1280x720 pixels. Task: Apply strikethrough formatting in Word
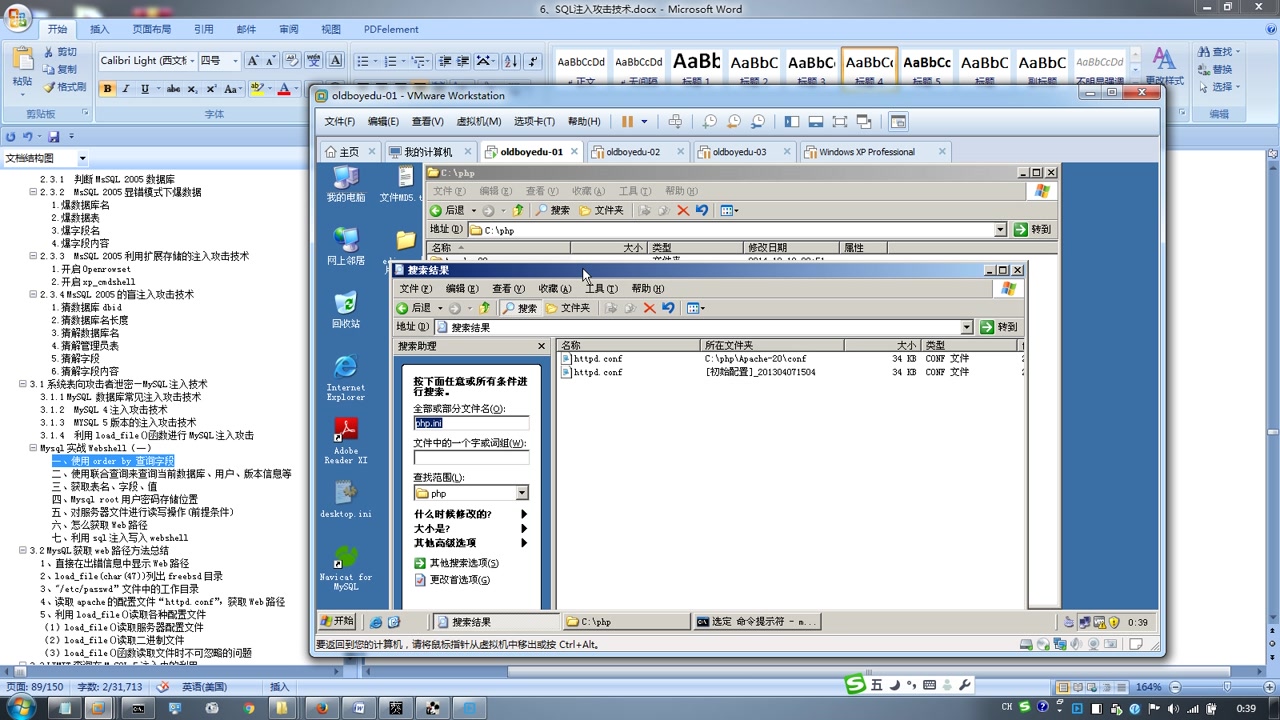pyautogui.click(x=173, y=89)
